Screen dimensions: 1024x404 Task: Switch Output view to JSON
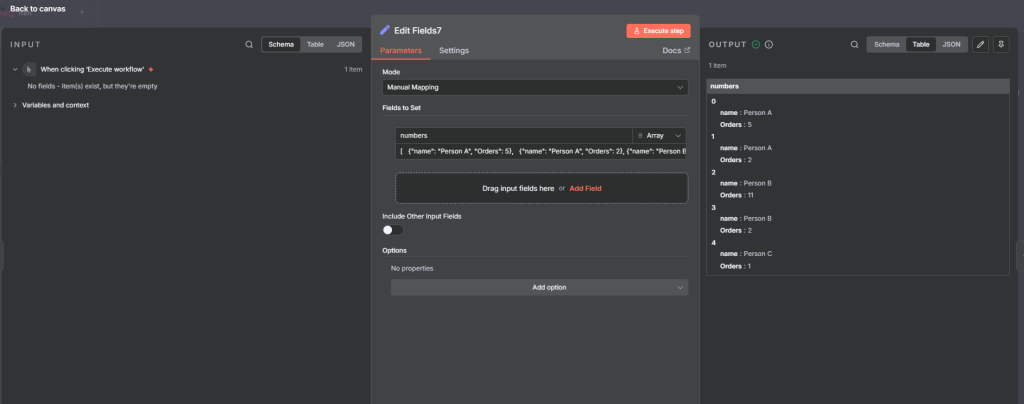(x=952, y=45)
